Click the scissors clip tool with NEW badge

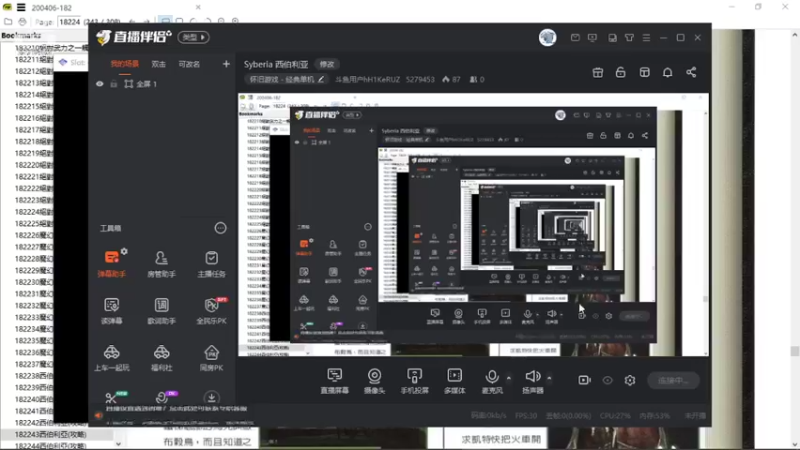click(111, 397)
